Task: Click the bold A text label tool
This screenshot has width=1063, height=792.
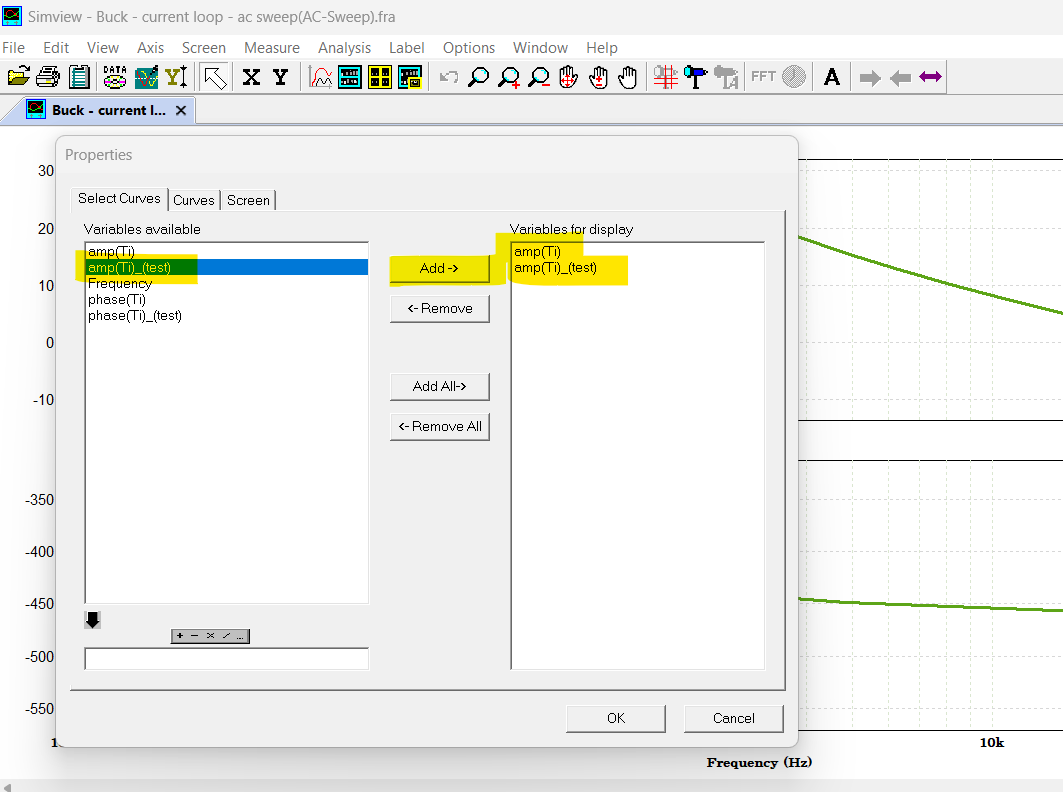Action: [832, 77]
